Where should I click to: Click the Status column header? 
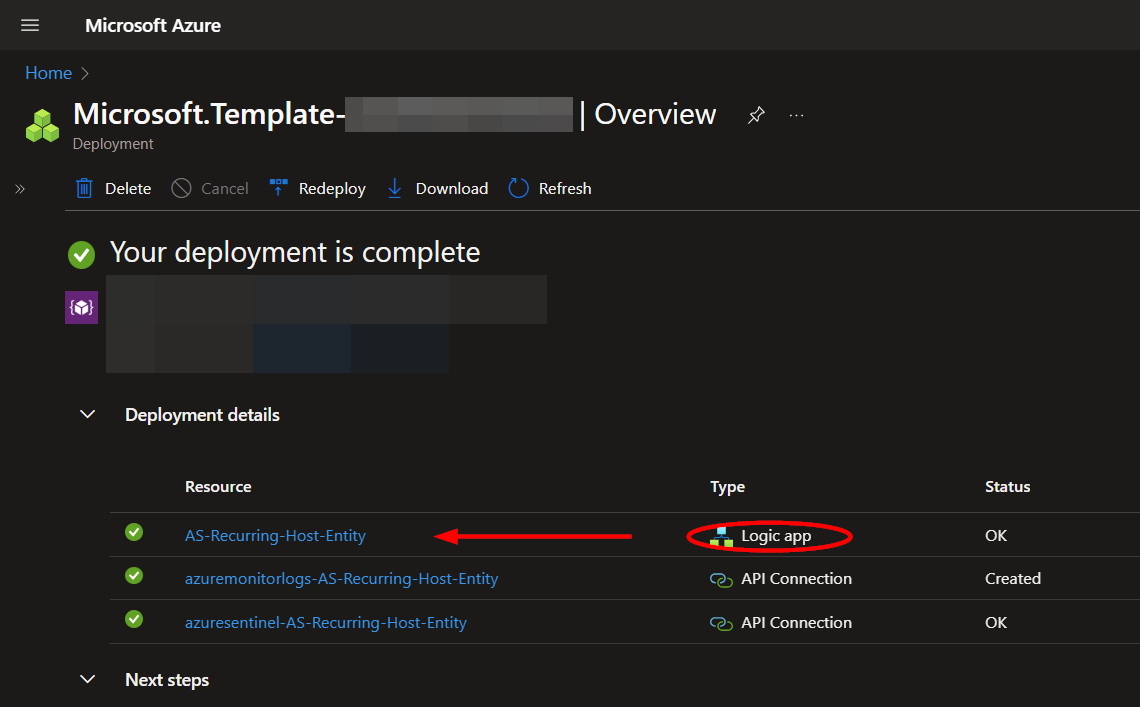[1007, 487]
